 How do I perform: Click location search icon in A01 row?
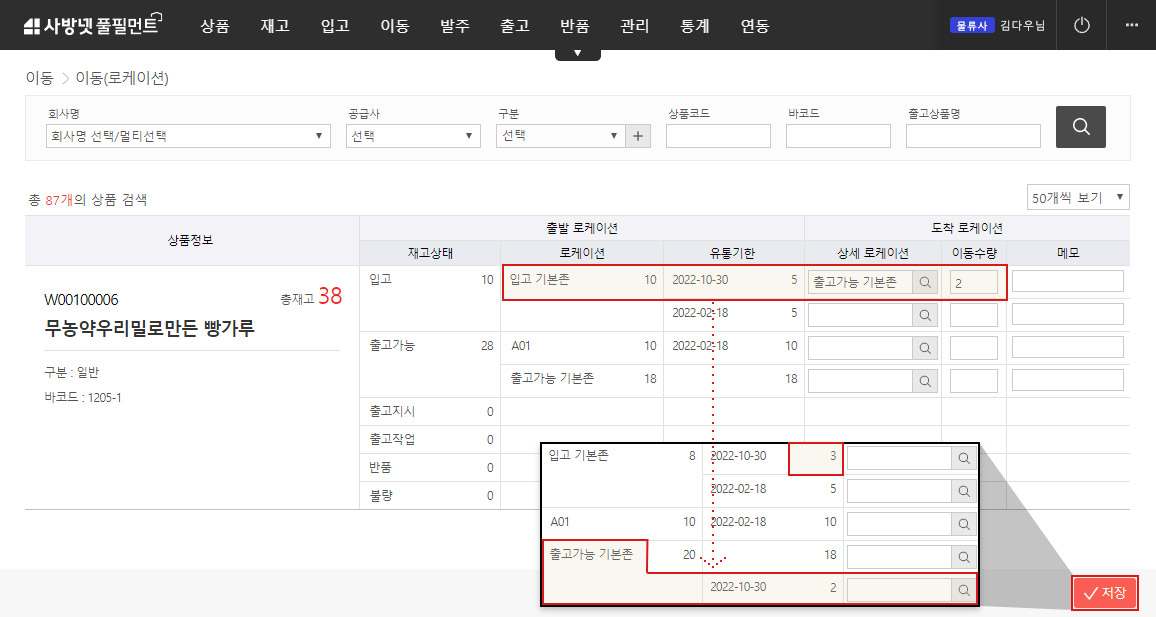pos(925,348)
